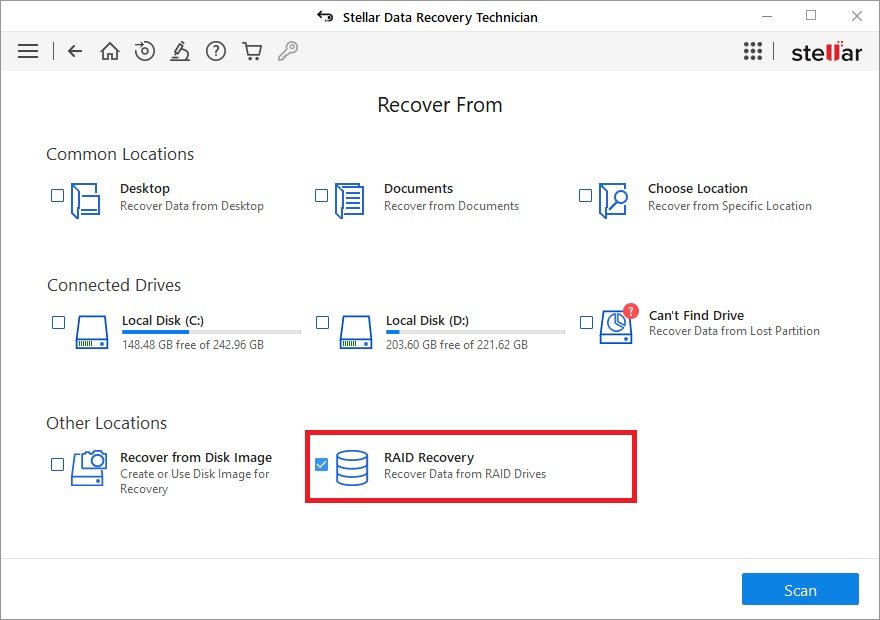
Task: Select the Choose Location checkbox
Action: [585, 195]
